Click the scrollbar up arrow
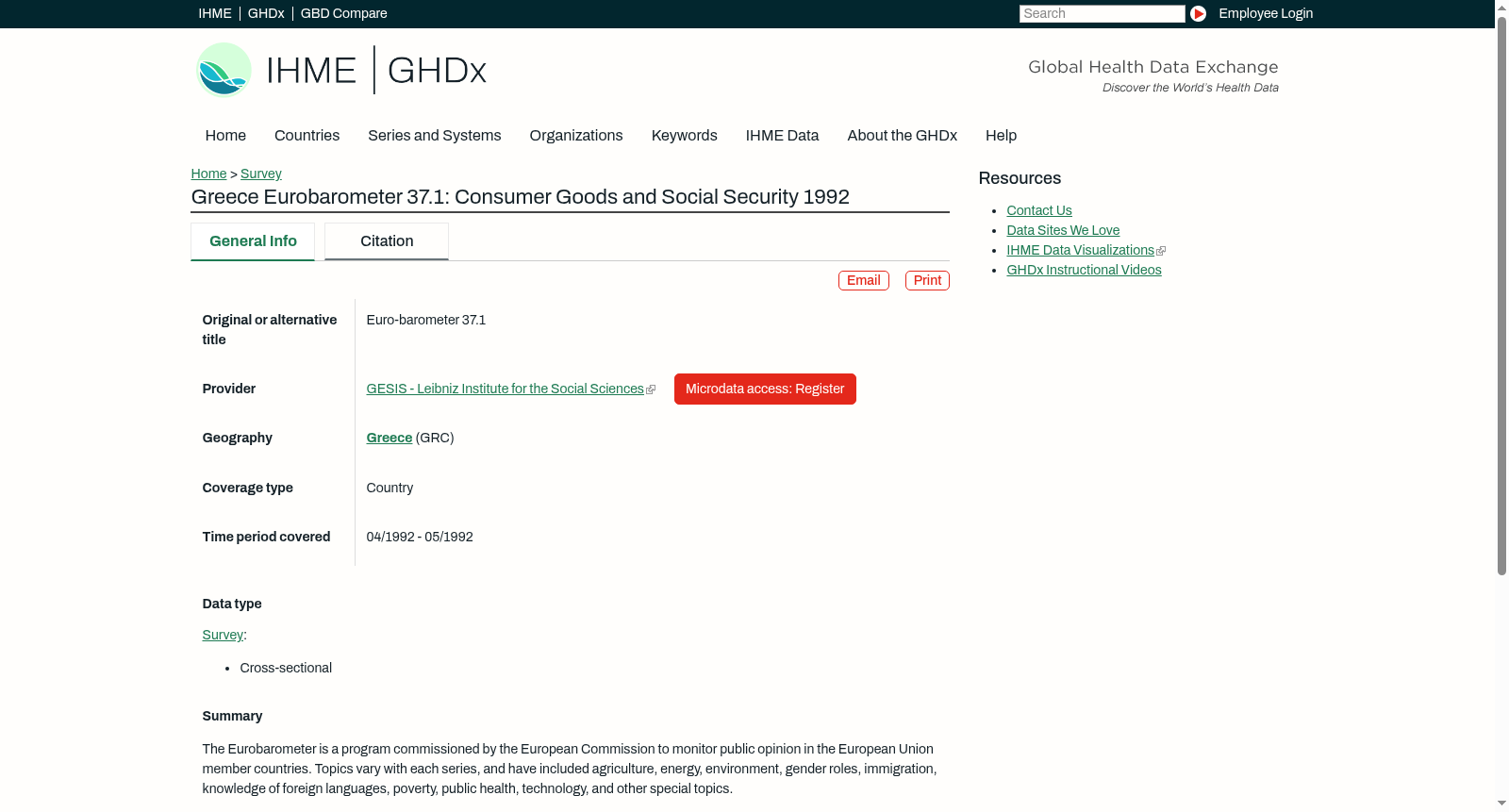The width and height of the screenshot is (1509, 812). tap(1501, 7)
